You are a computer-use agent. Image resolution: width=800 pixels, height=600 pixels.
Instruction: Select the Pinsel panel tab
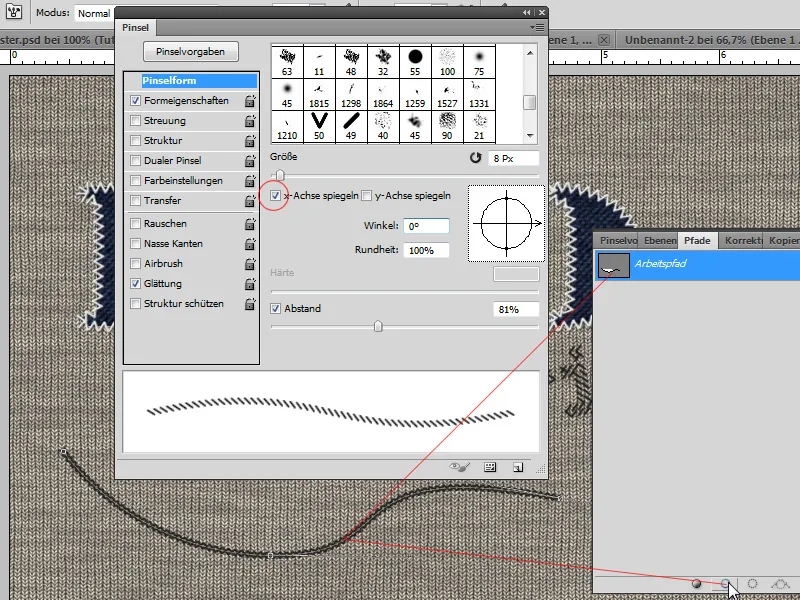(x=135, y=28)
